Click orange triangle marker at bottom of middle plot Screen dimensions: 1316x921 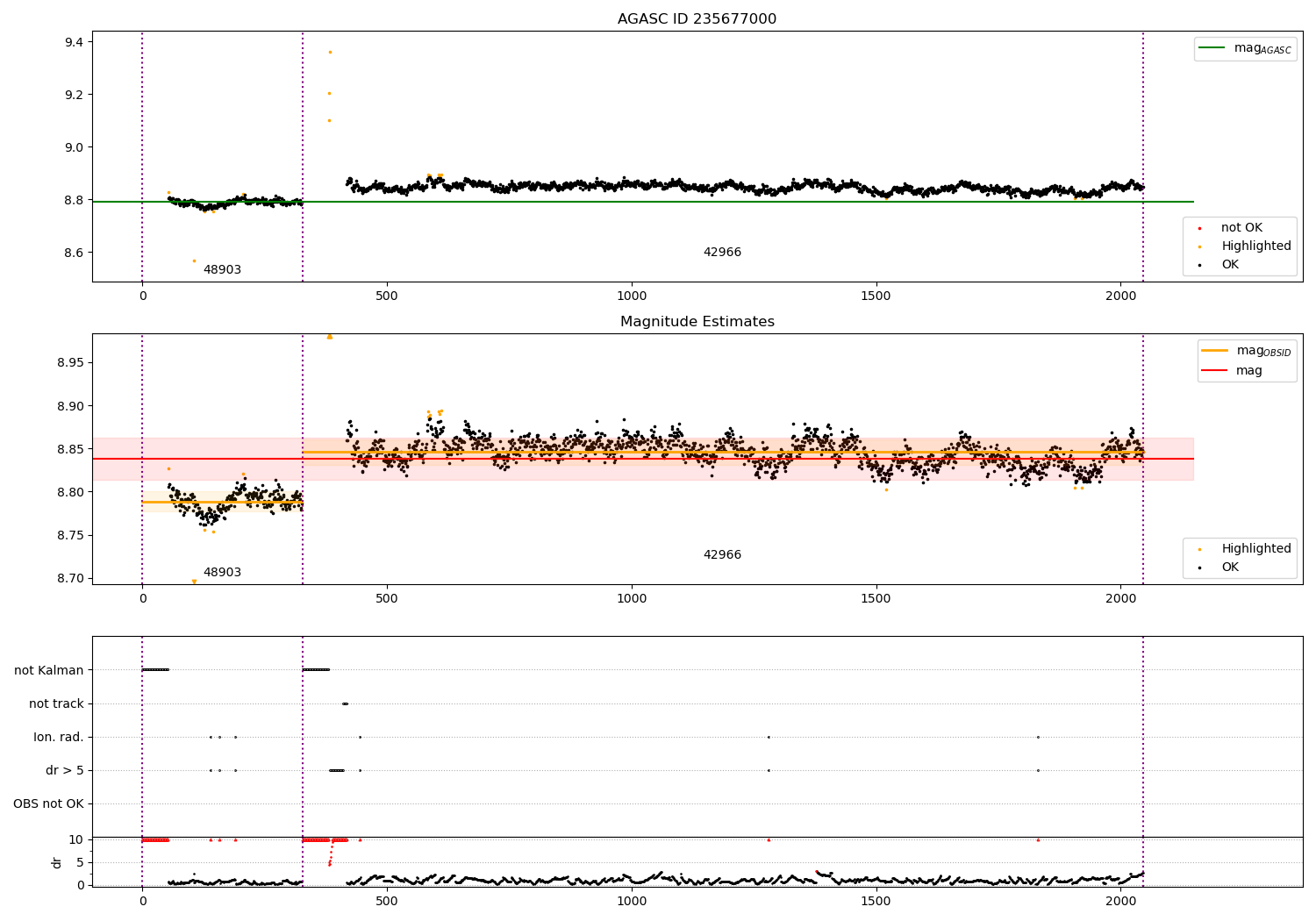coord(194,582)
